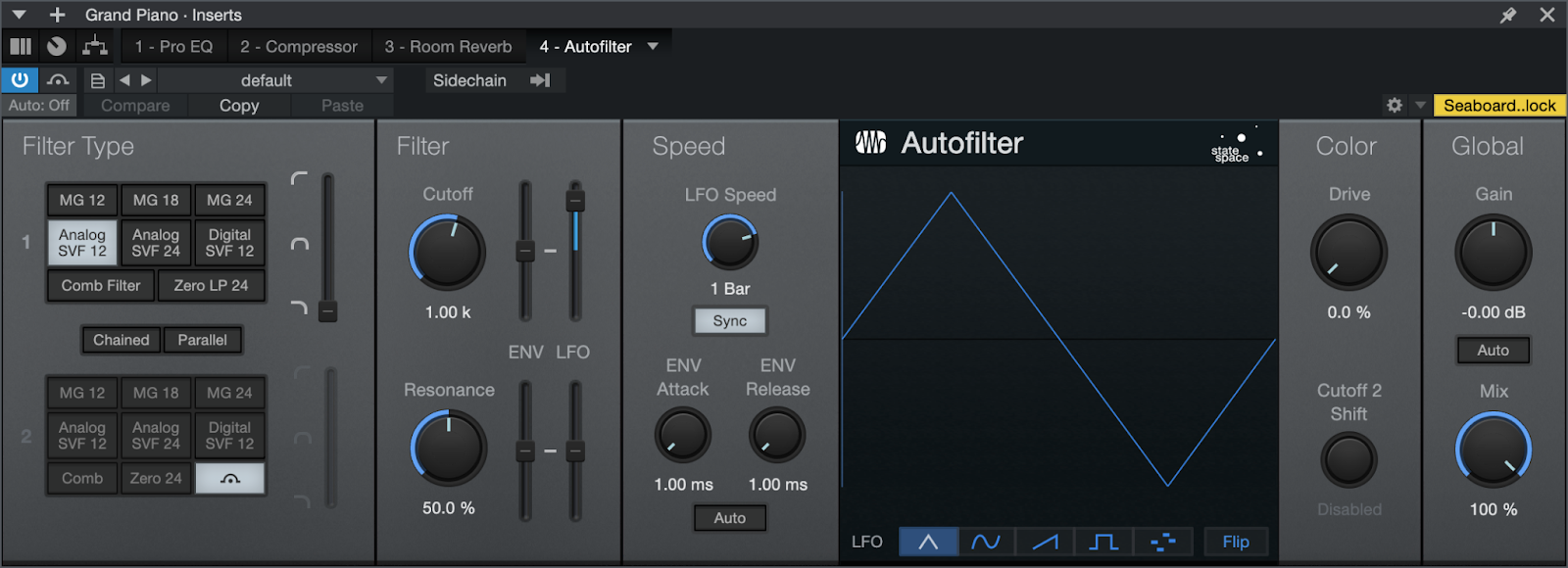Toggle the Auto button under Gain
Screen dimensions: 1568x568
click(1494, 350)
